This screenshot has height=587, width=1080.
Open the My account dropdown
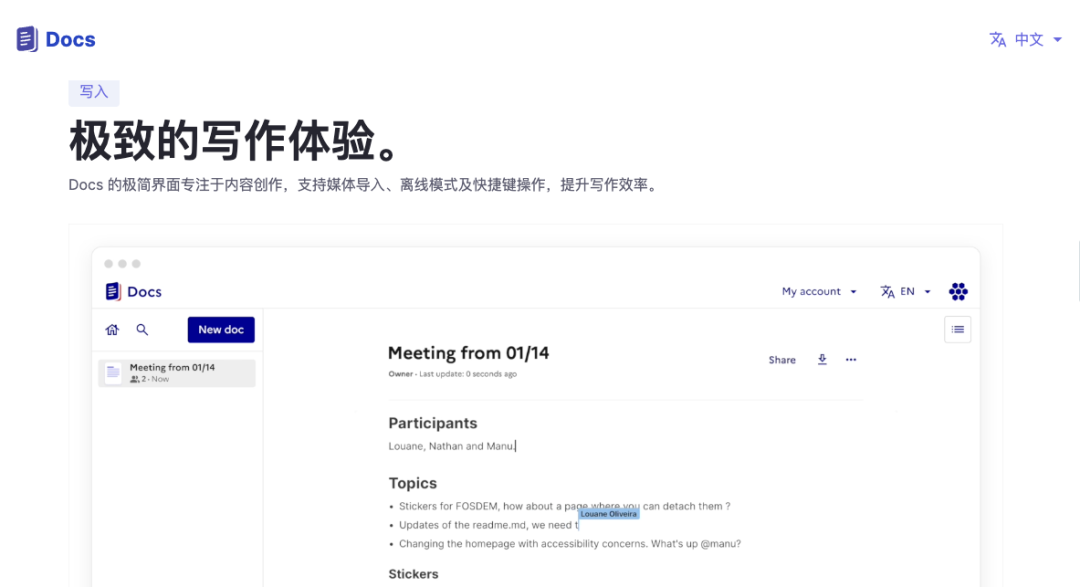819,292
